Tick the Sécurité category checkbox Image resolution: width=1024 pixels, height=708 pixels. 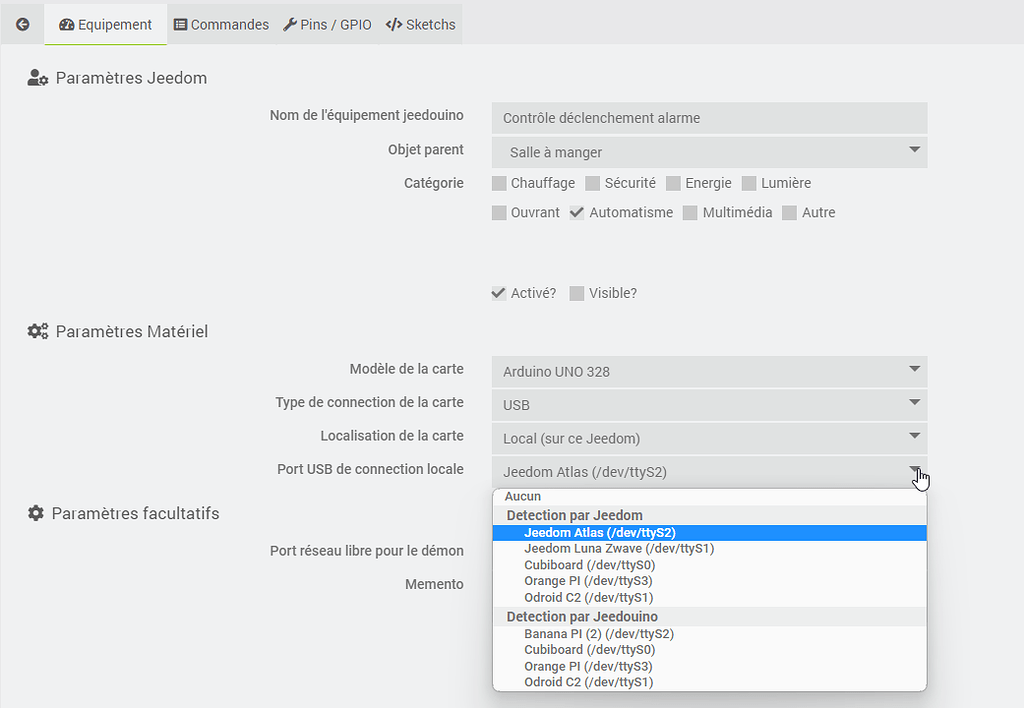pyautogui.click(x=593, y=183)
